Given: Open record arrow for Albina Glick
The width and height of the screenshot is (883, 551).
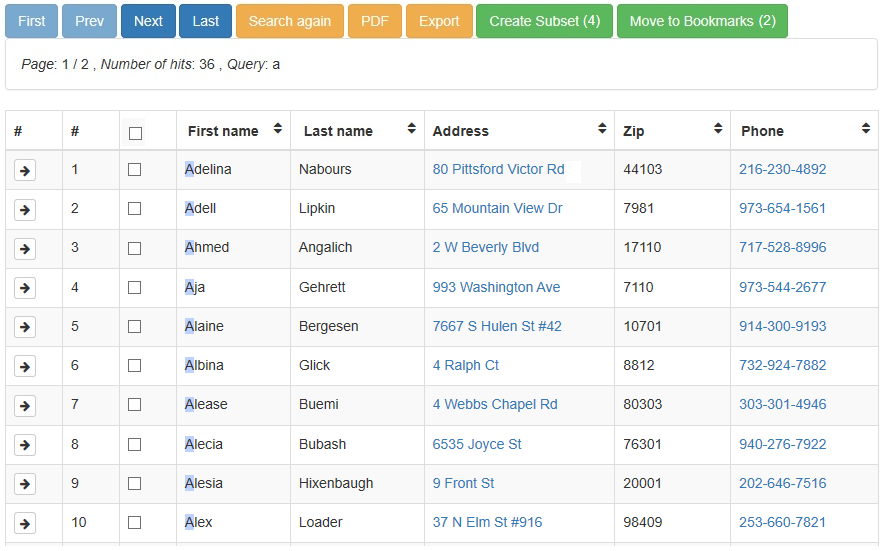Looking at the screenshot, I should click(x=25, y=366).
